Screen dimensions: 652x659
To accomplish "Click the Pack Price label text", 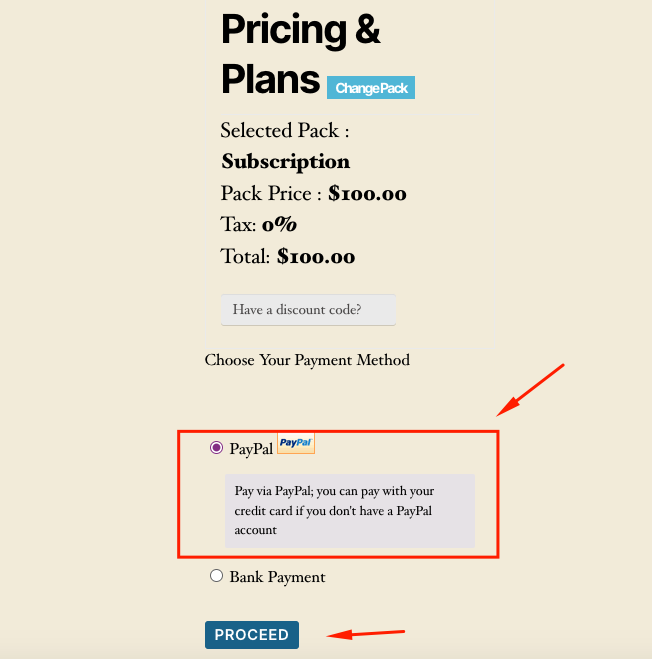I will pyautogui.click(x=271, y=194).
